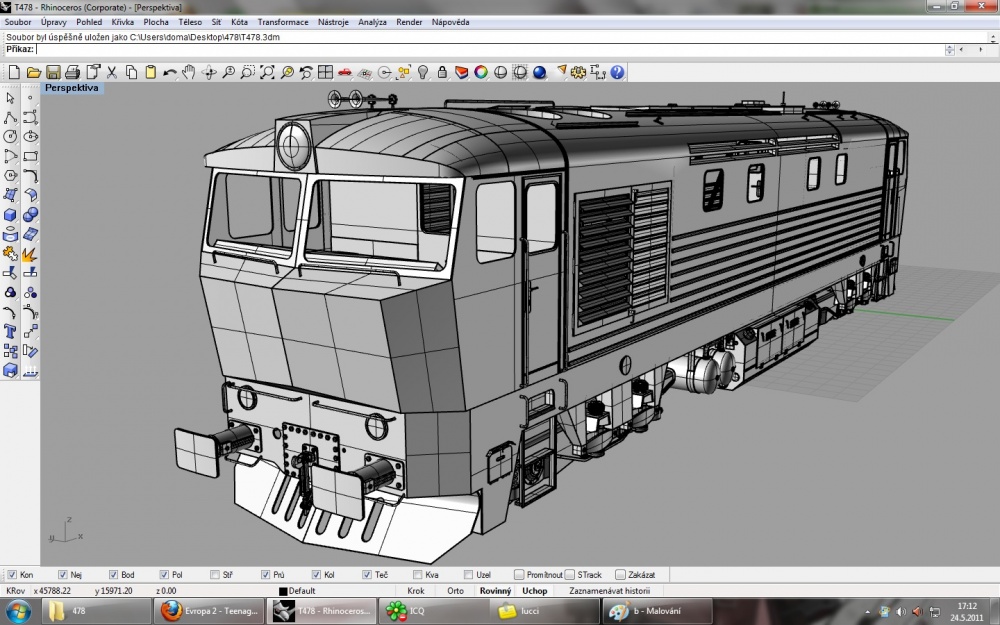Screen dimensions: 1000x625
Task: Open Rhino options with the gear icon
Action: point(578,72)
